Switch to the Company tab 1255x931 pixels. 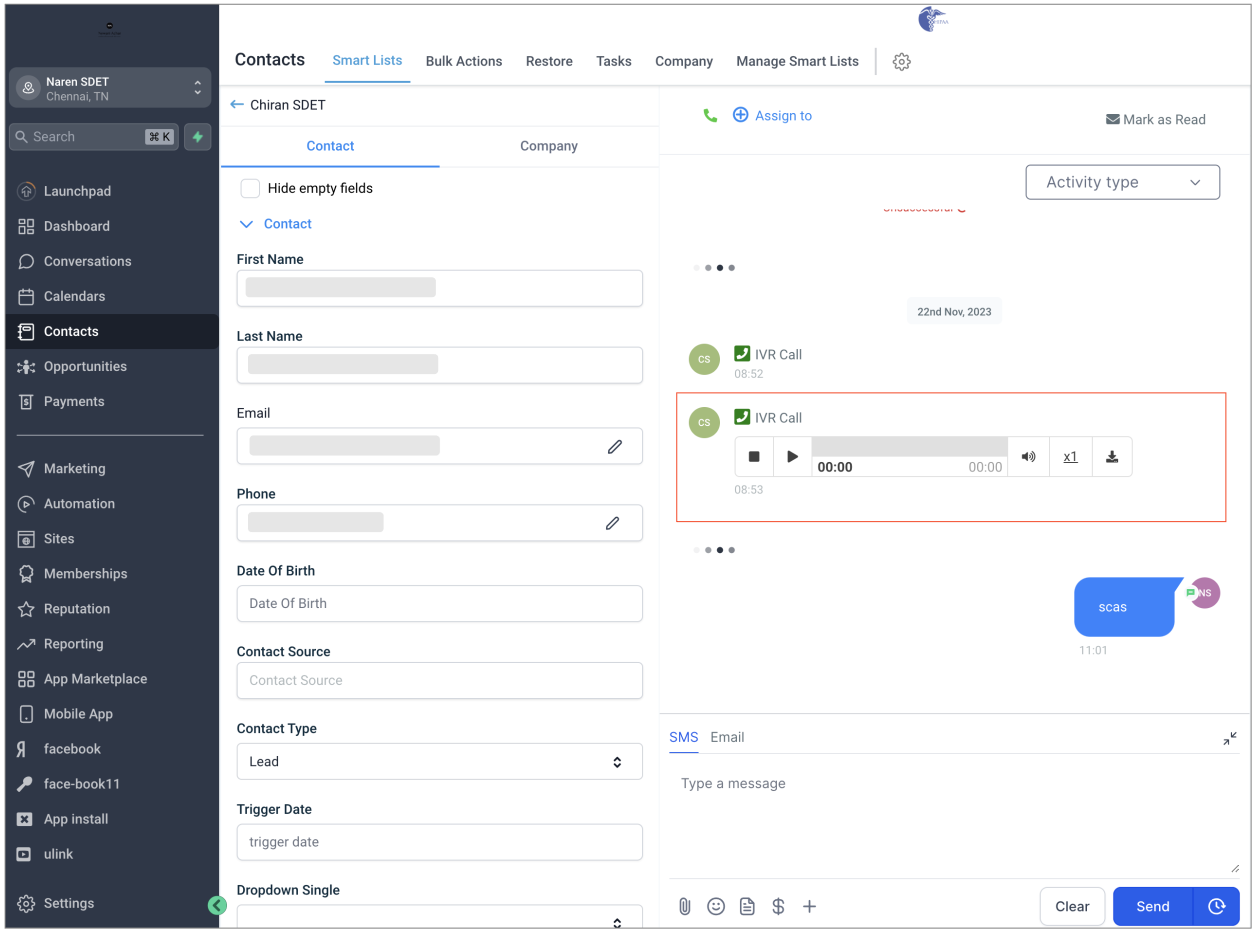click(x=549, y=146)
